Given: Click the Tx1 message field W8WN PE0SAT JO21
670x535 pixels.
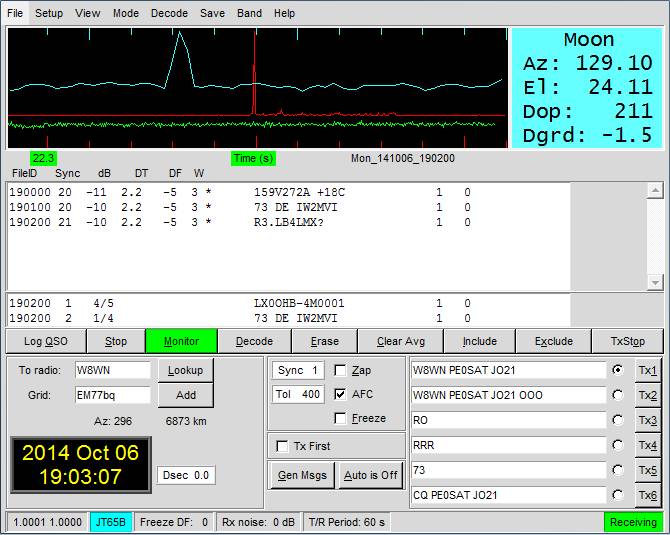Looking at the screenshot, I should pos(508,370).
